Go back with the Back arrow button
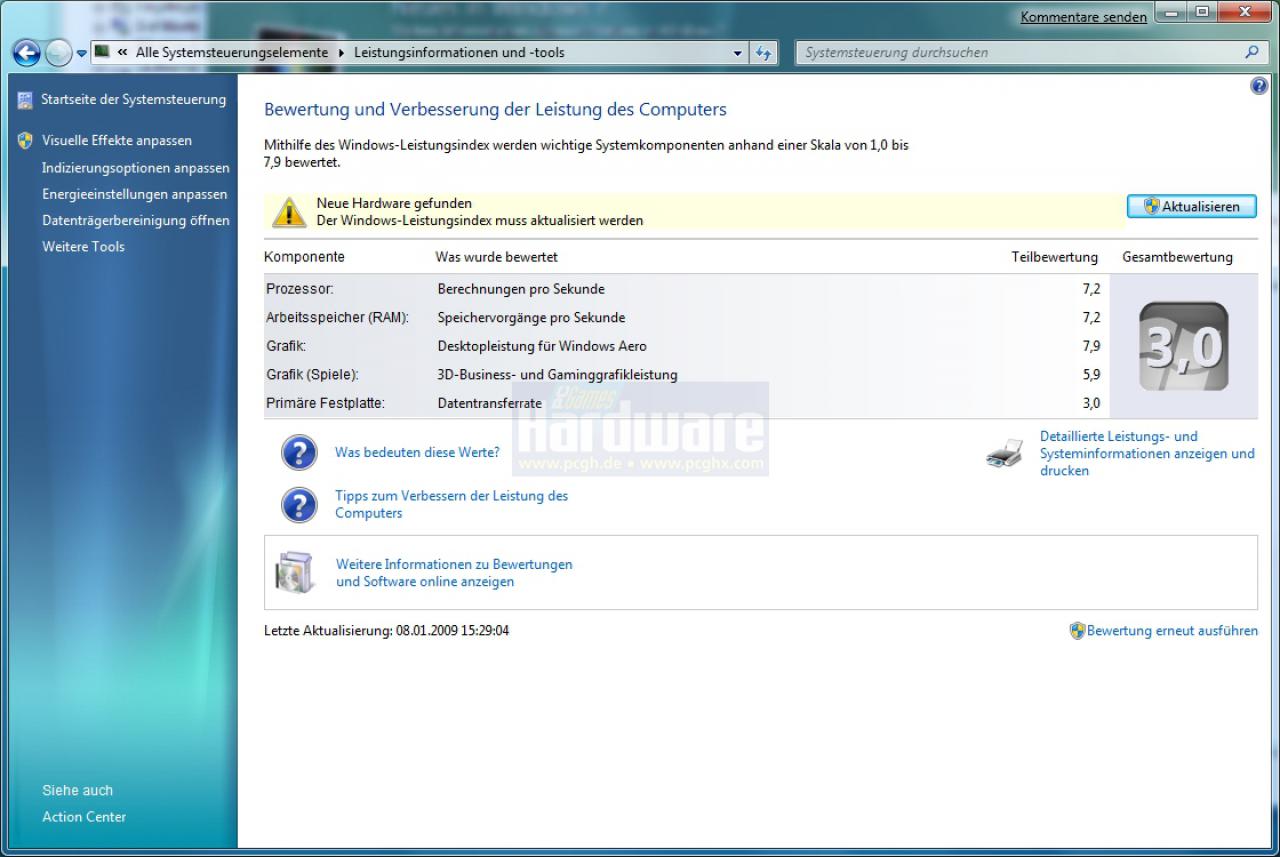The height and width of the screenshot is (857, 1280). tap(27, 53)
